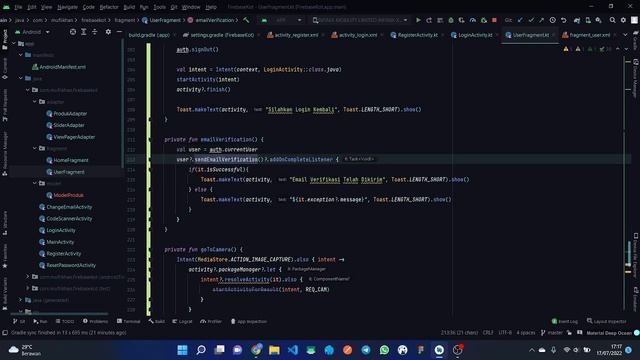Click the build hammer icon in toolbar

tap(246, 20)
